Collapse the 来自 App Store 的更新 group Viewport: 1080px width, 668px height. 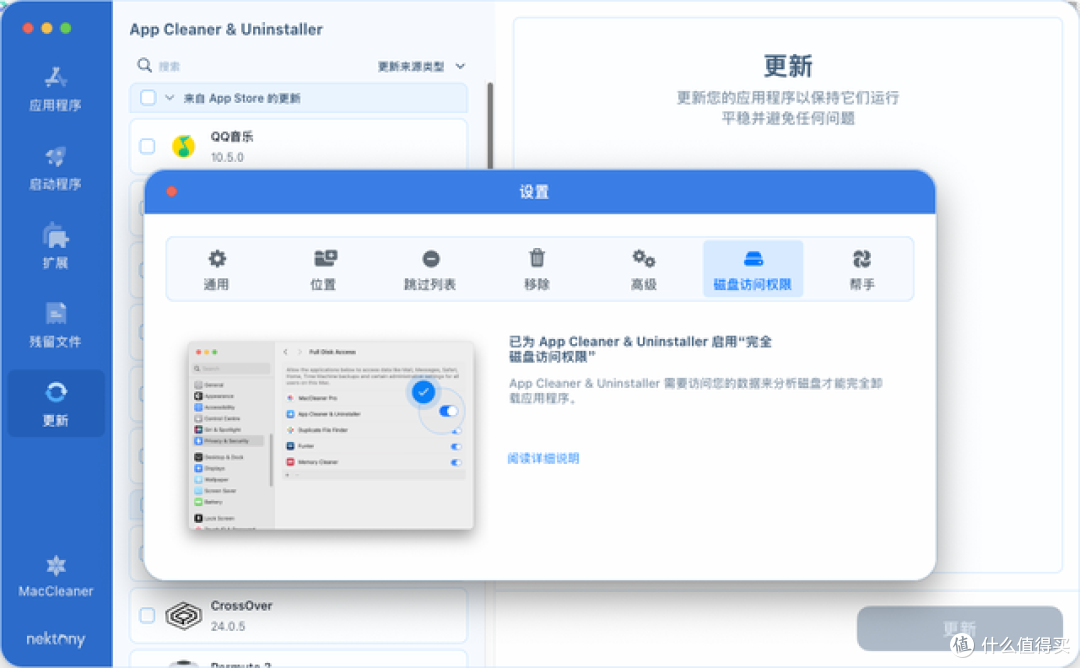tap(169, 98)
